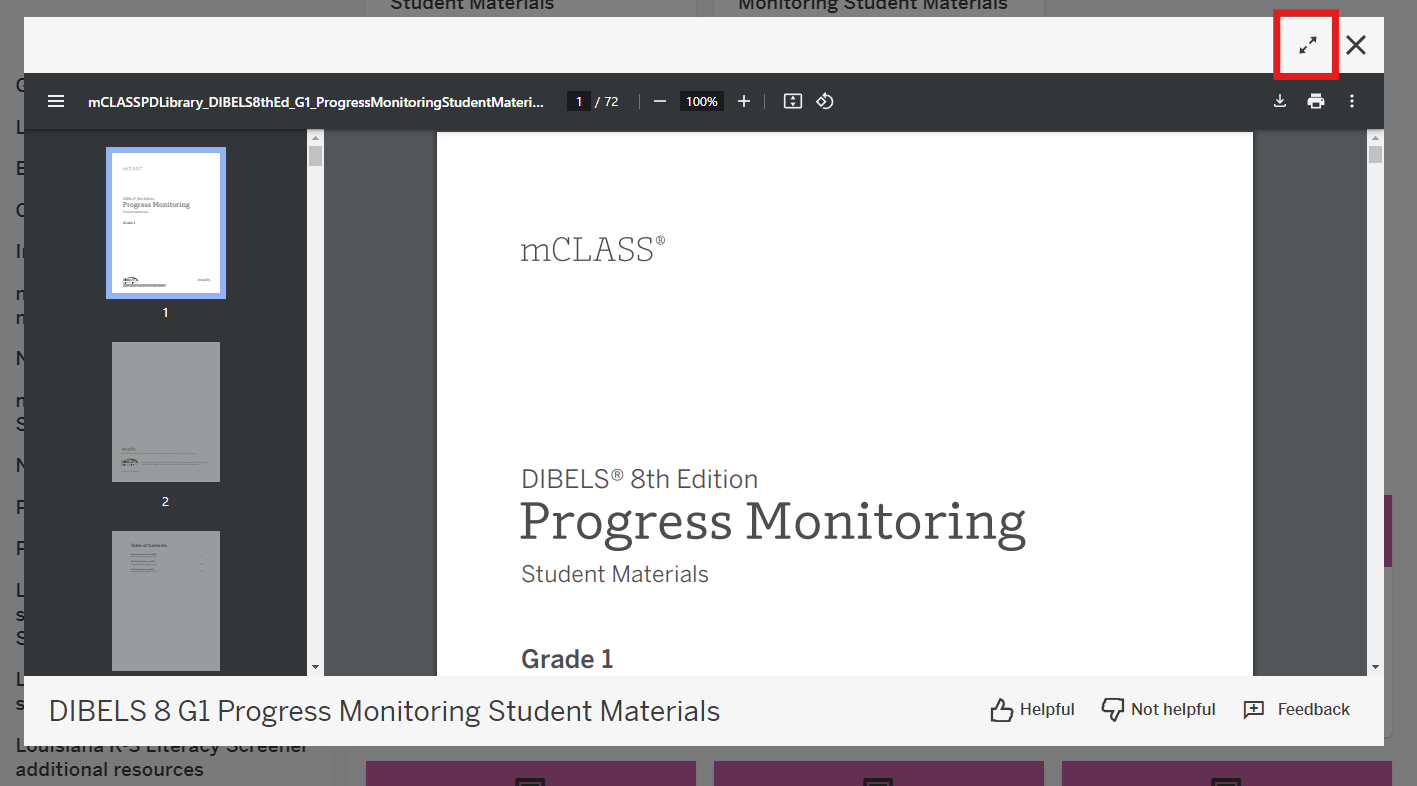This screenshot has height=786, width=1417.
Task: Rotate the document counterclockwise
Action: click(825, 101)
